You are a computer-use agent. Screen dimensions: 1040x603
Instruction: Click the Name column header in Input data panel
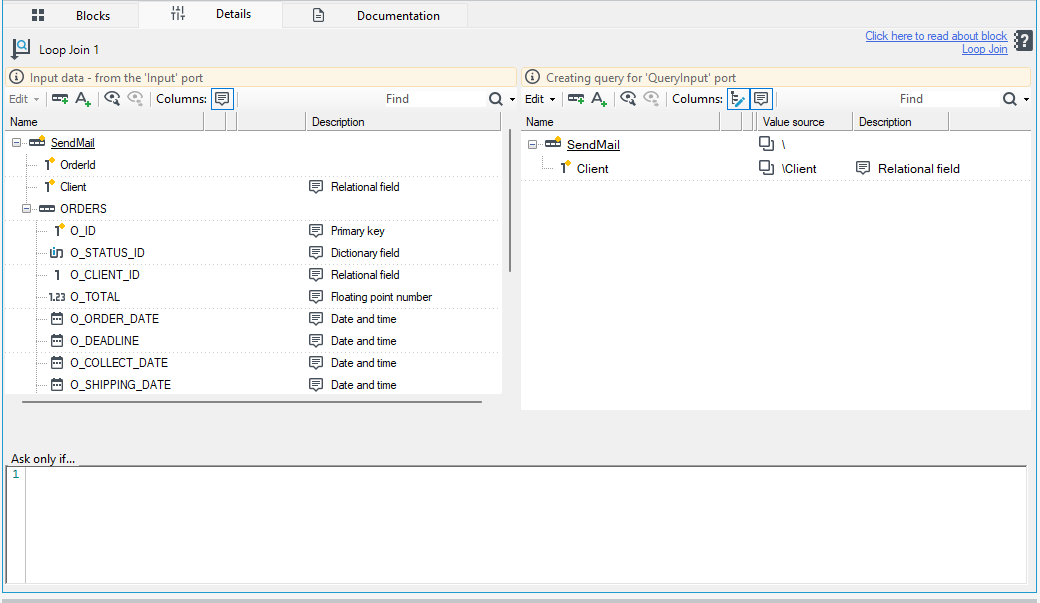104,122
